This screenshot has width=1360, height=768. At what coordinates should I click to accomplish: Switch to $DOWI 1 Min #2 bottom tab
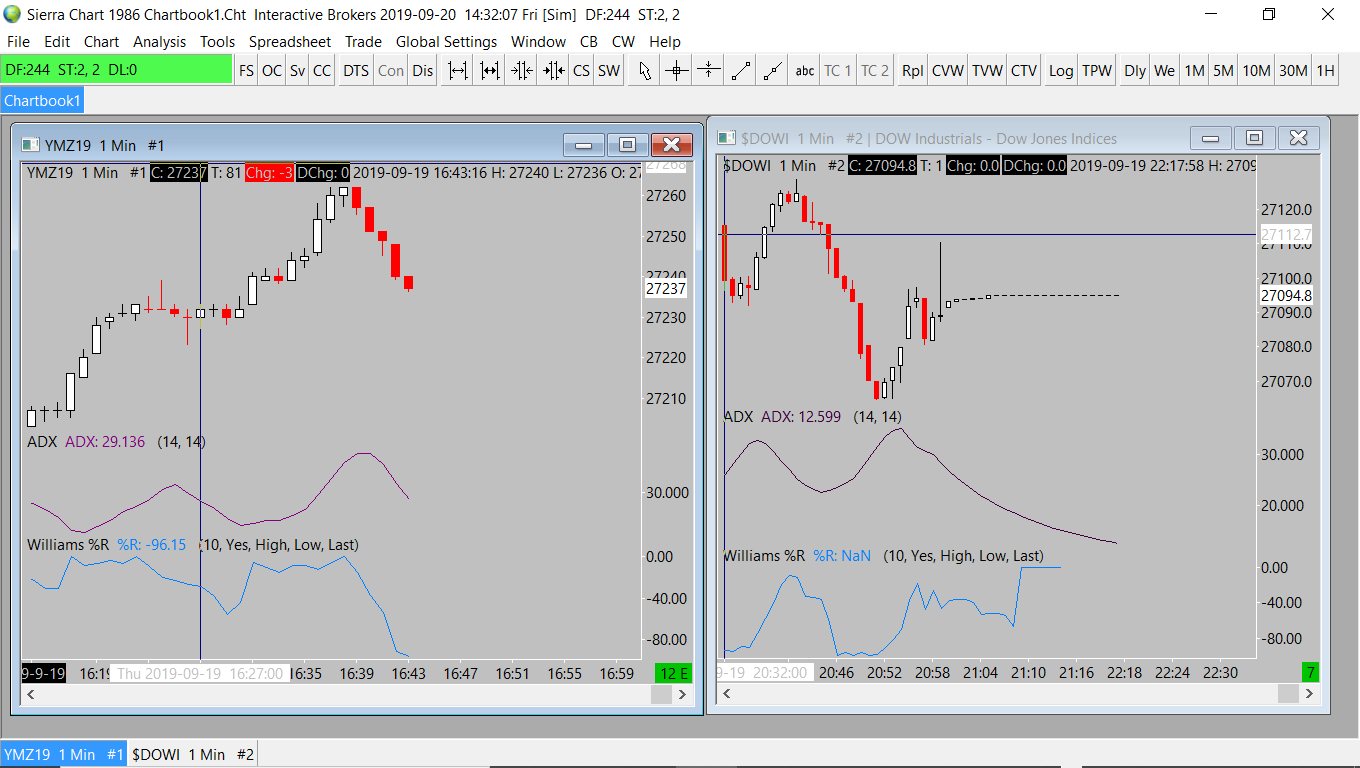pos(193,754)
